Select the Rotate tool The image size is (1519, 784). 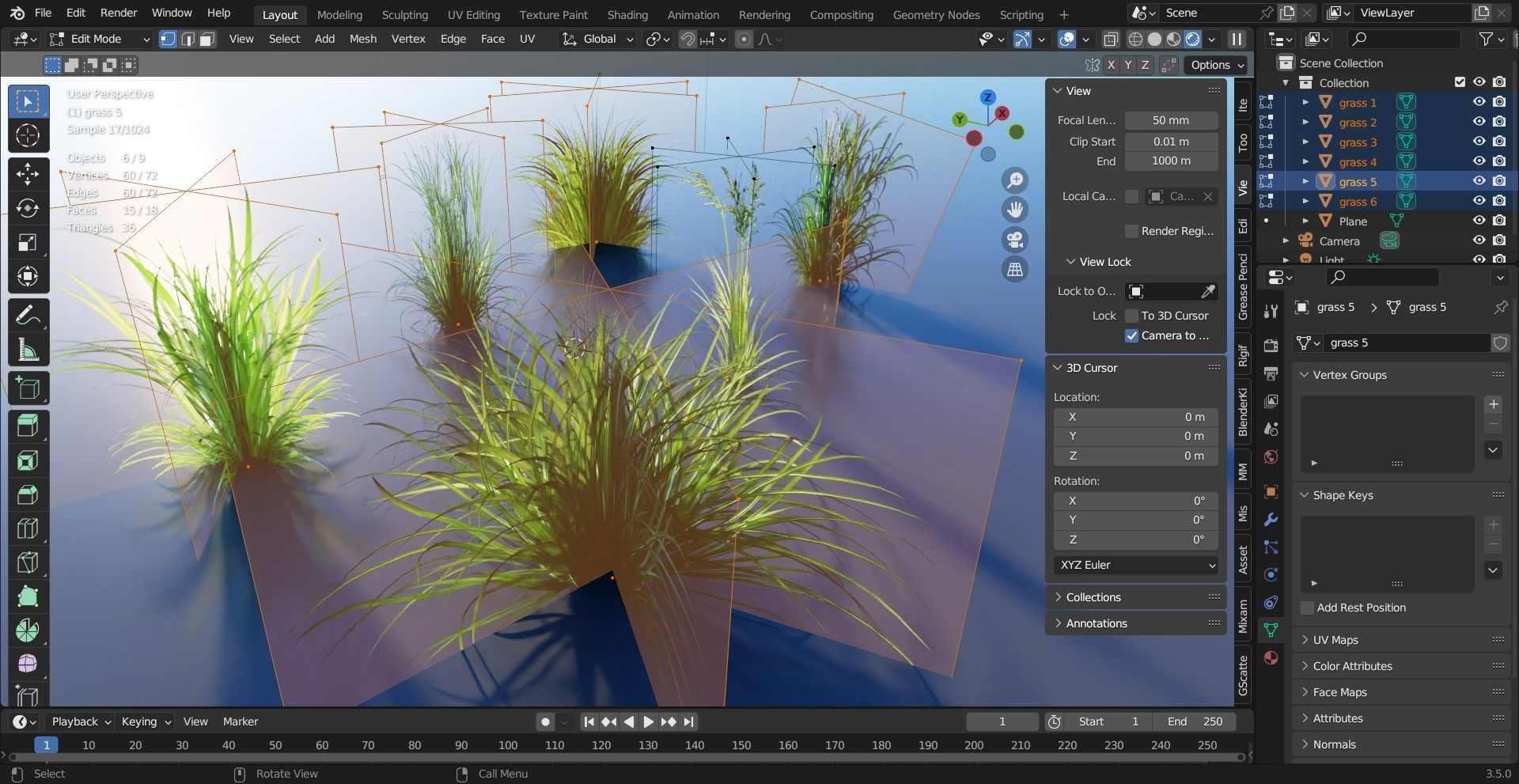(28, 208)
